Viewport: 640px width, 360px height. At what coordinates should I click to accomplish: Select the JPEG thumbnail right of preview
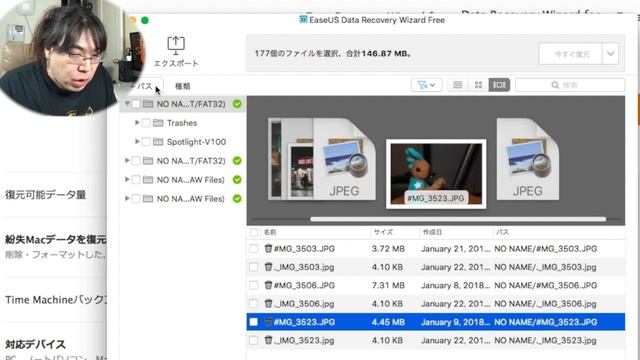528,159
